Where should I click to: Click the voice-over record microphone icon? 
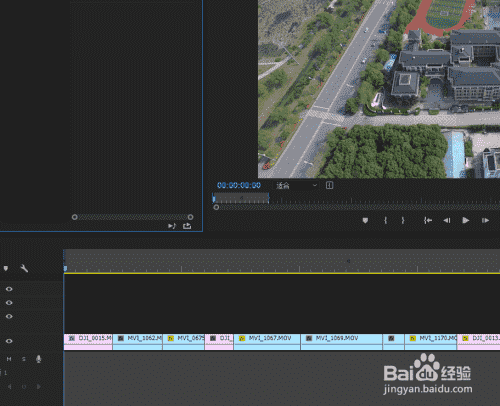pyautogui.click(x=39, y=359)
